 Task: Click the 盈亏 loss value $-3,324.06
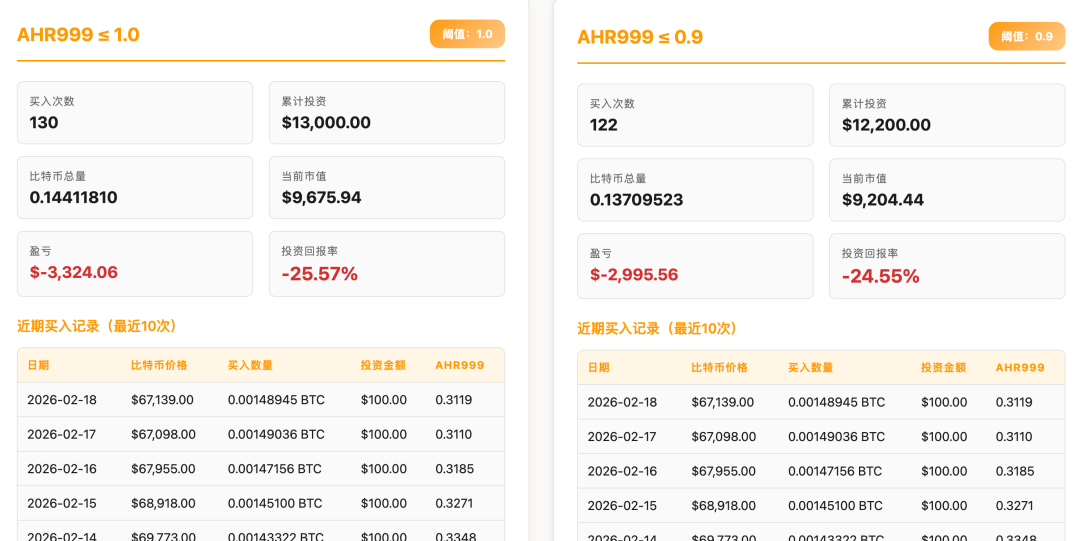73,272
